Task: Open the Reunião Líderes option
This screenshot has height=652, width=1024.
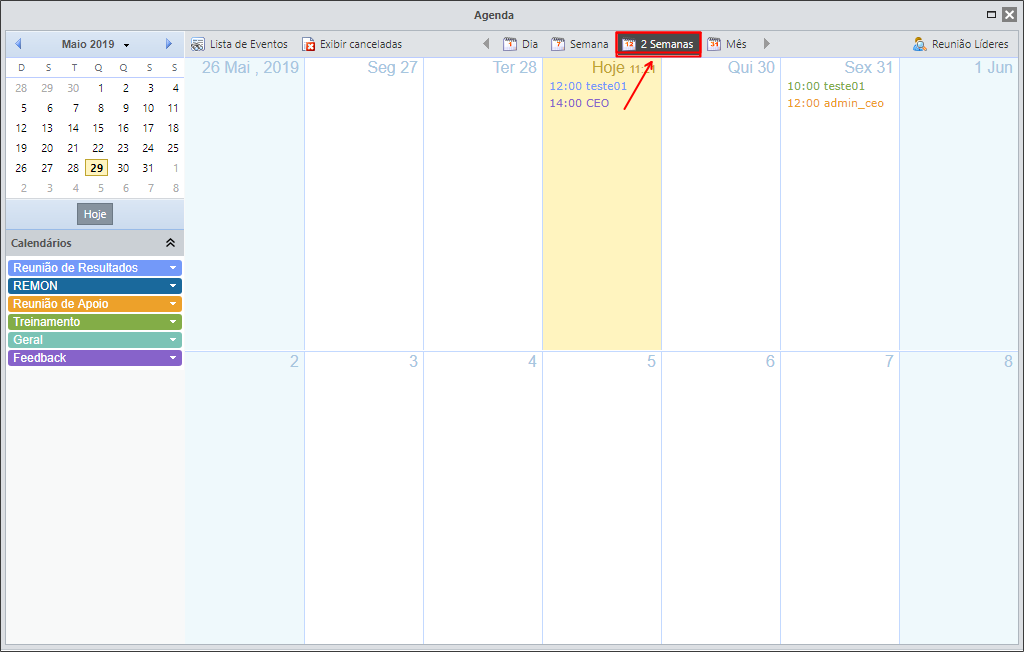Action: (961, 44)
